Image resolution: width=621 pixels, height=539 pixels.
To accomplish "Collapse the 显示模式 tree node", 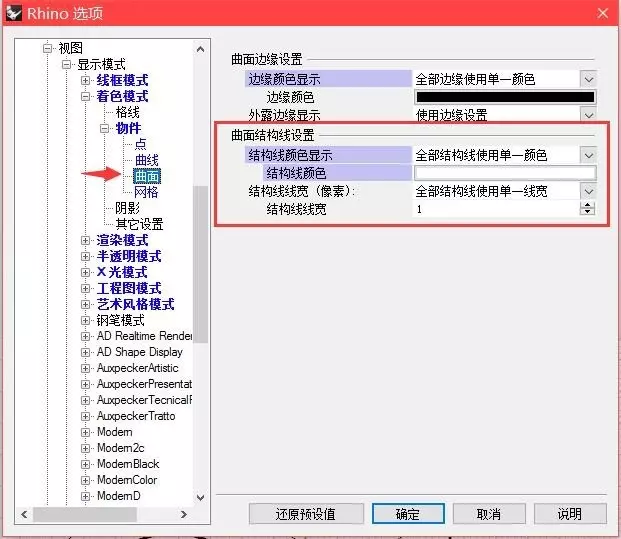I will point(67,64).
